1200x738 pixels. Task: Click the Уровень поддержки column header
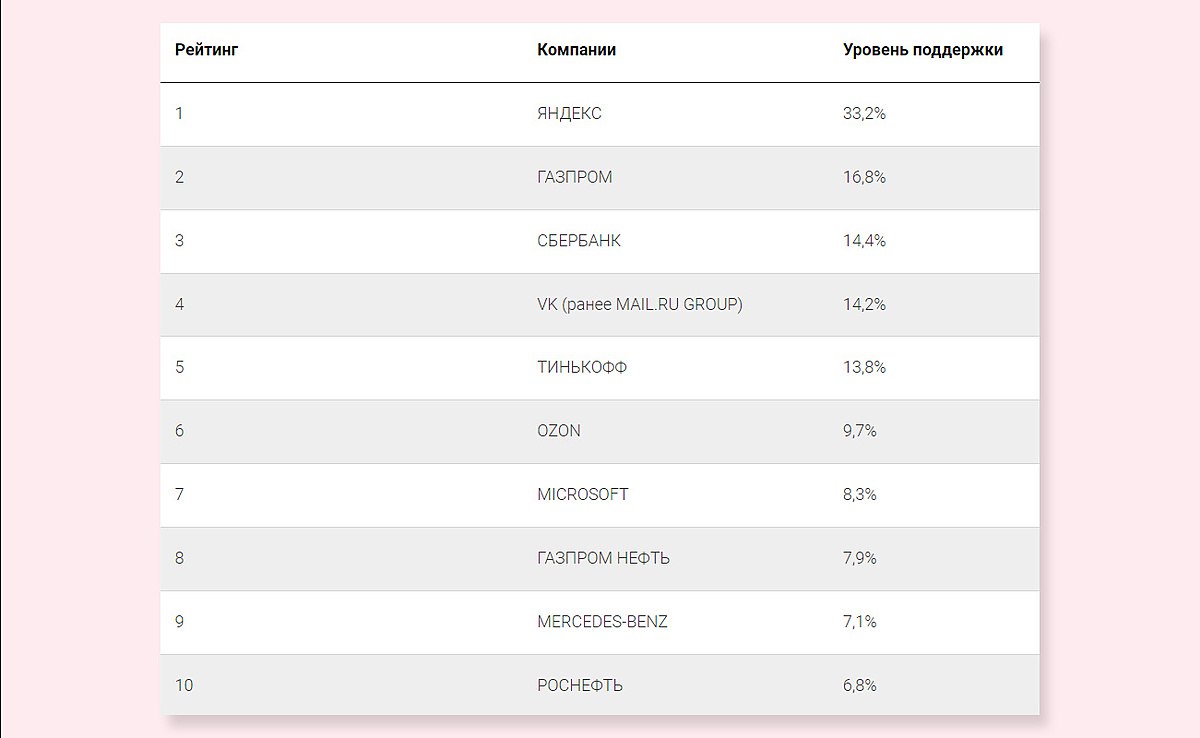click(922, 50)
